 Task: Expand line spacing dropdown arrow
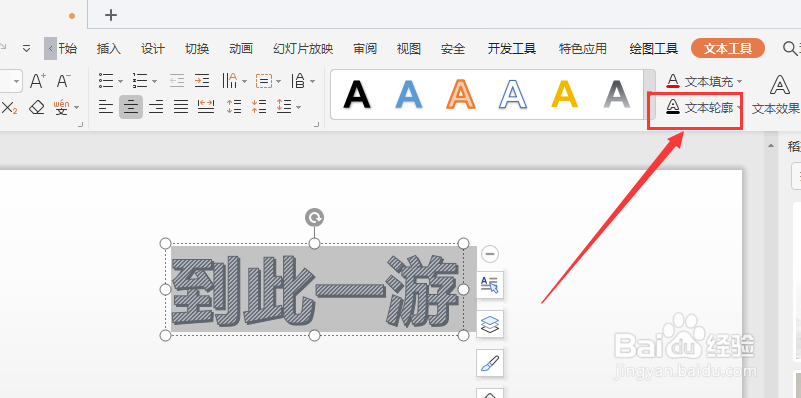[x=298, y=107]
